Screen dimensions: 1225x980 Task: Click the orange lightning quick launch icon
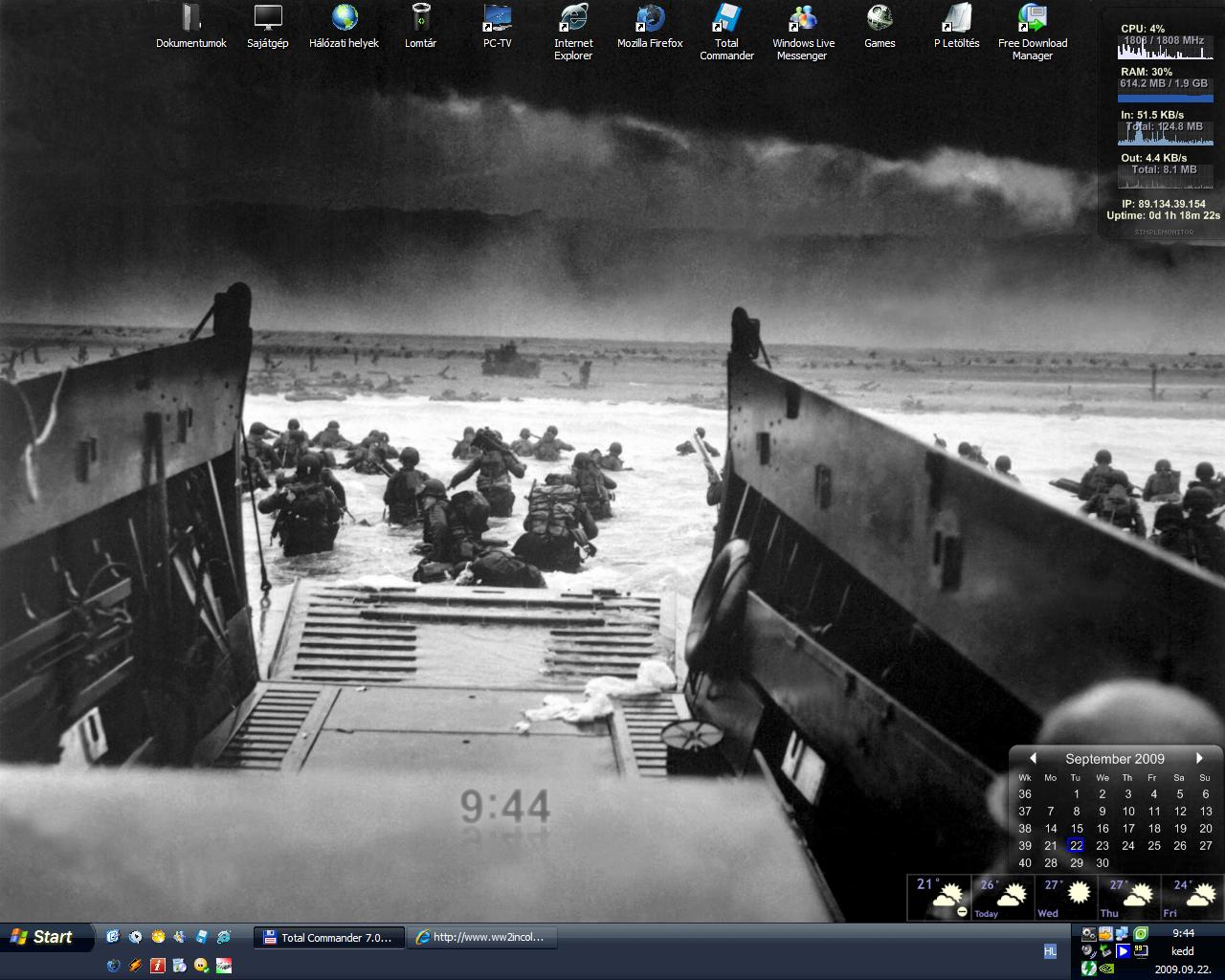[135, 965]
